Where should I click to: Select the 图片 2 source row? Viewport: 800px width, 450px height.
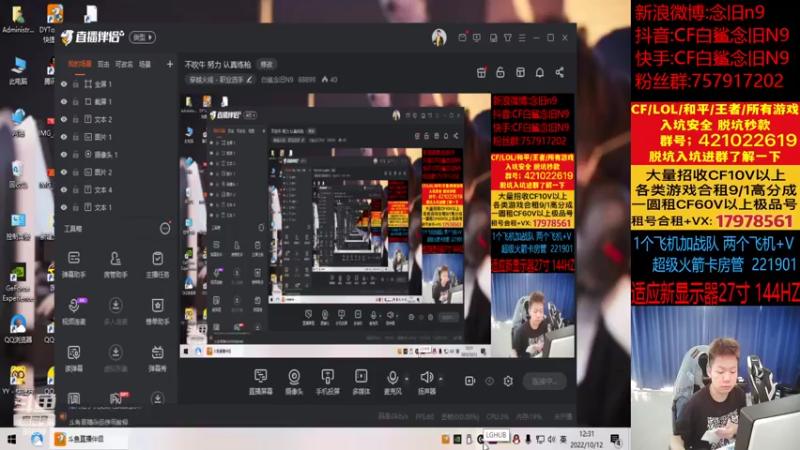coord(116,172)
